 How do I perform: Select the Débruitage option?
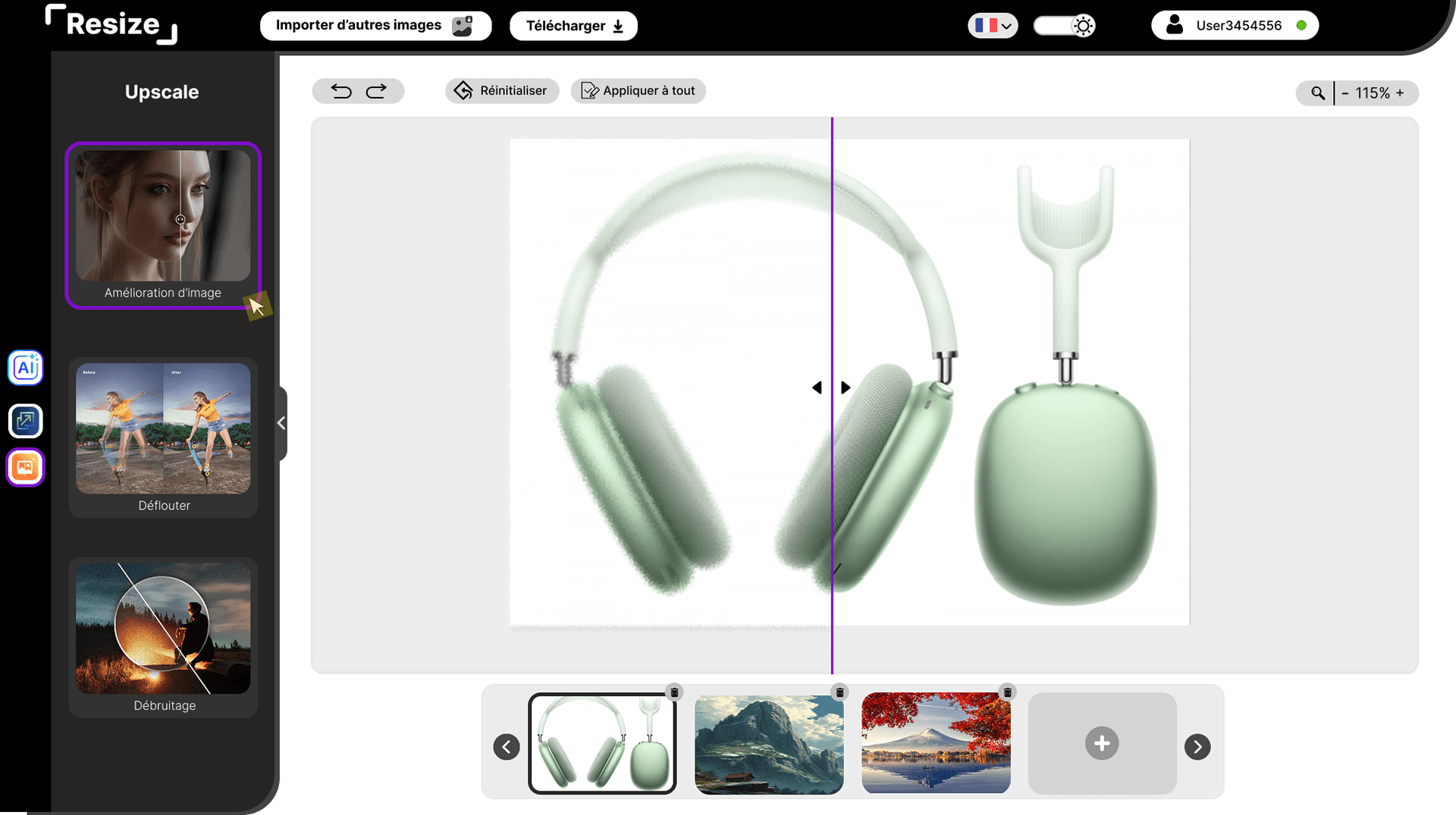[x=163, y=638]
